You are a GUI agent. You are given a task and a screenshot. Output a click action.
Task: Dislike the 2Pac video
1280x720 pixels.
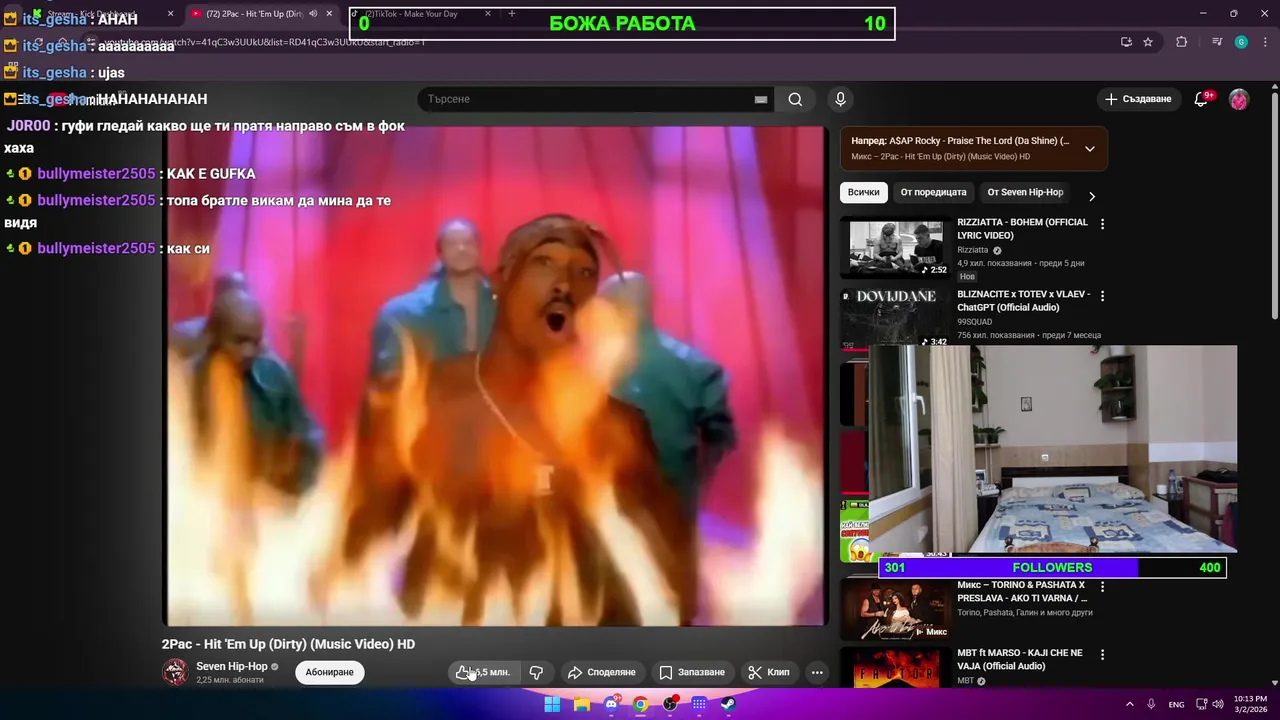coord(536,672)
